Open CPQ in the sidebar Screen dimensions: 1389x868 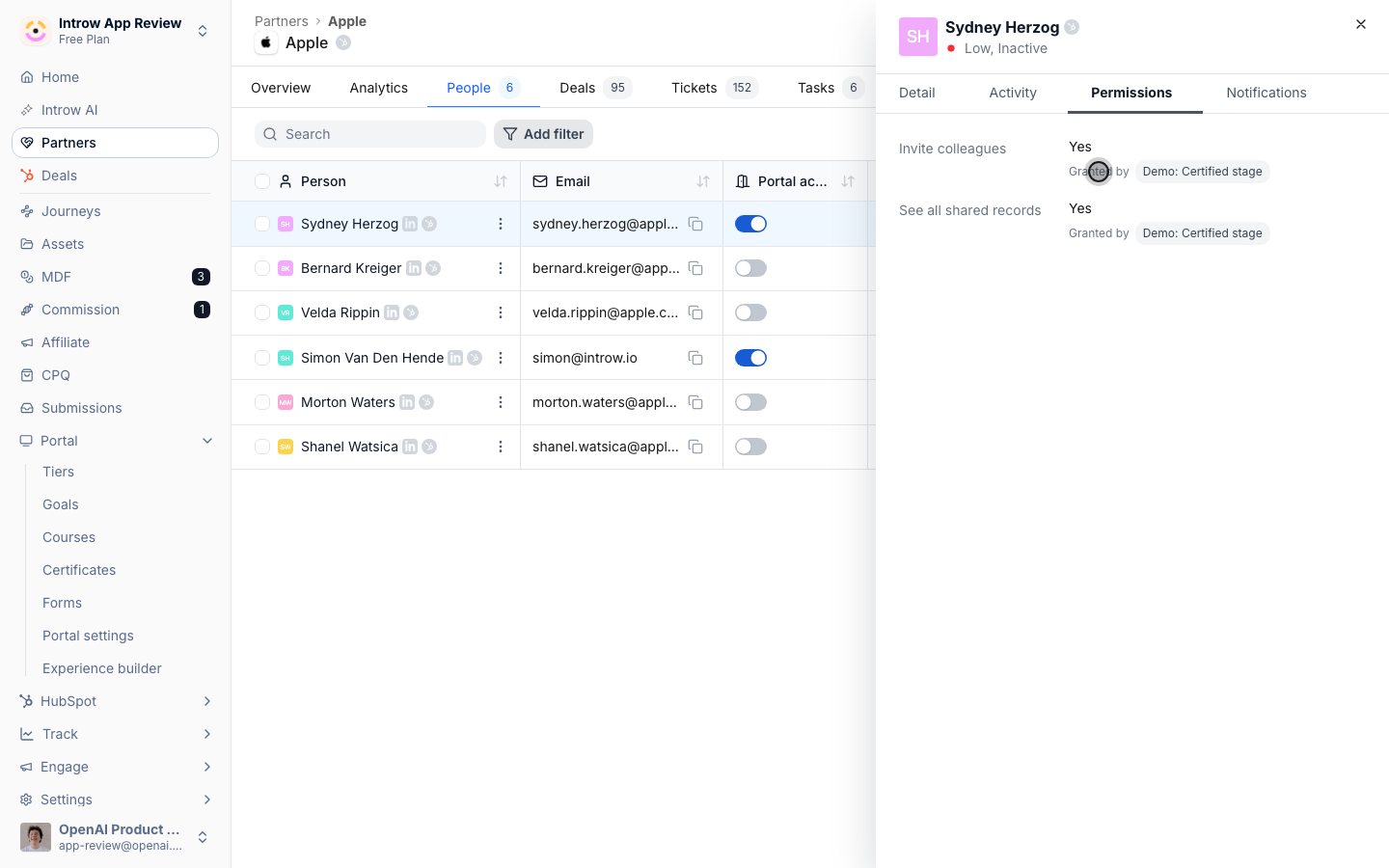(115, 375)
